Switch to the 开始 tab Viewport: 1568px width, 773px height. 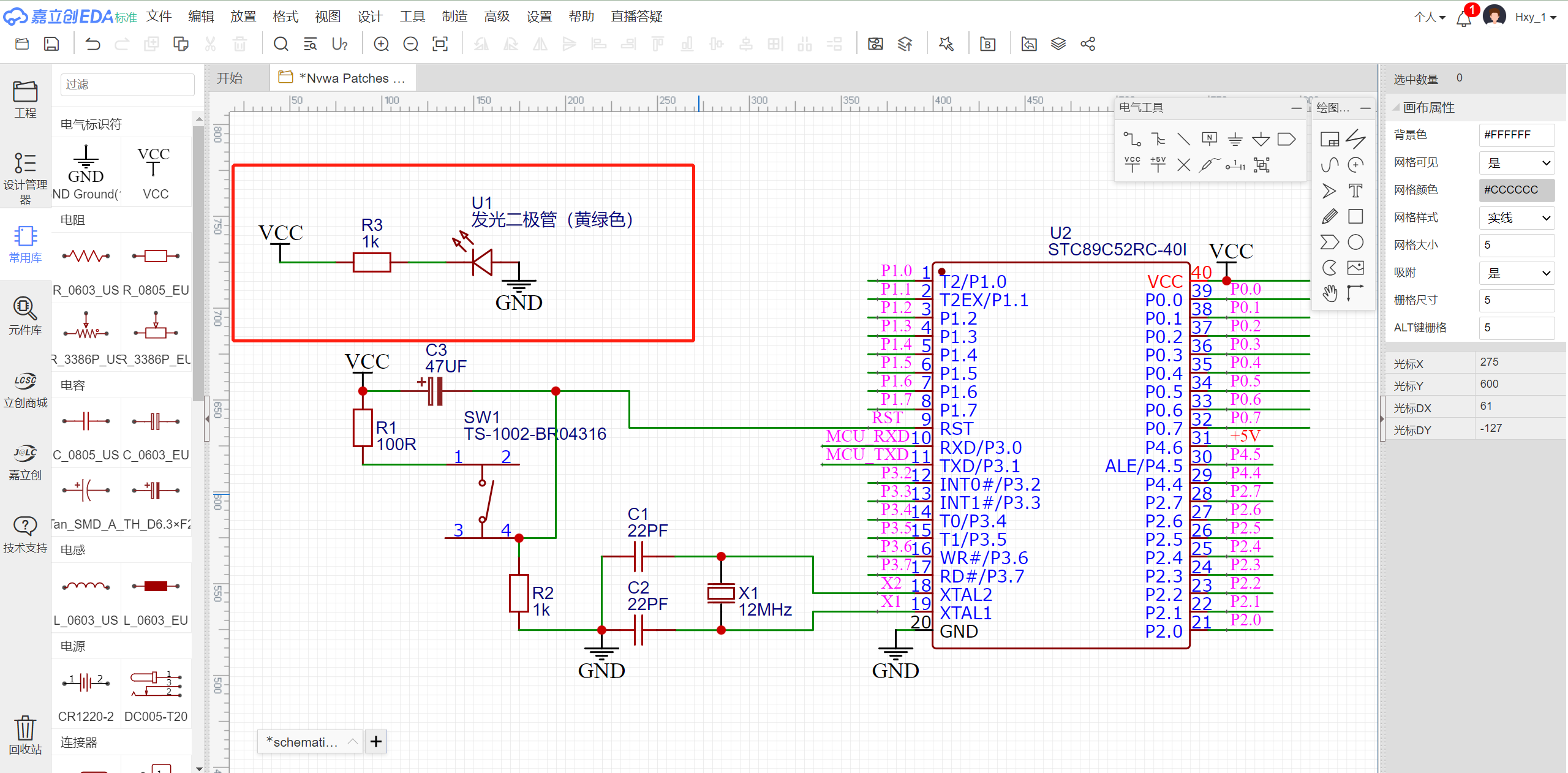(230, 78)
